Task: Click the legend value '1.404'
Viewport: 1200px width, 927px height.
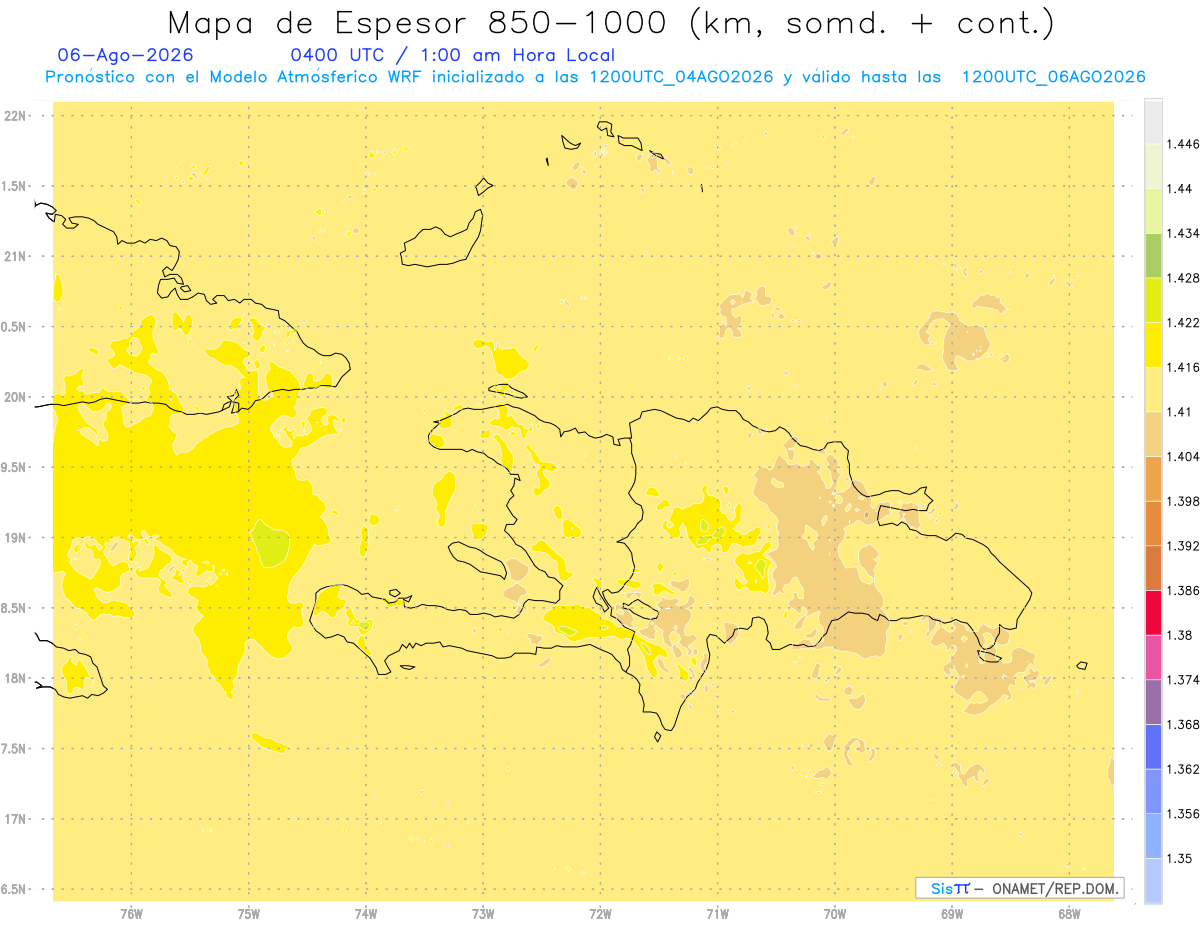Action: (1184, 456)
